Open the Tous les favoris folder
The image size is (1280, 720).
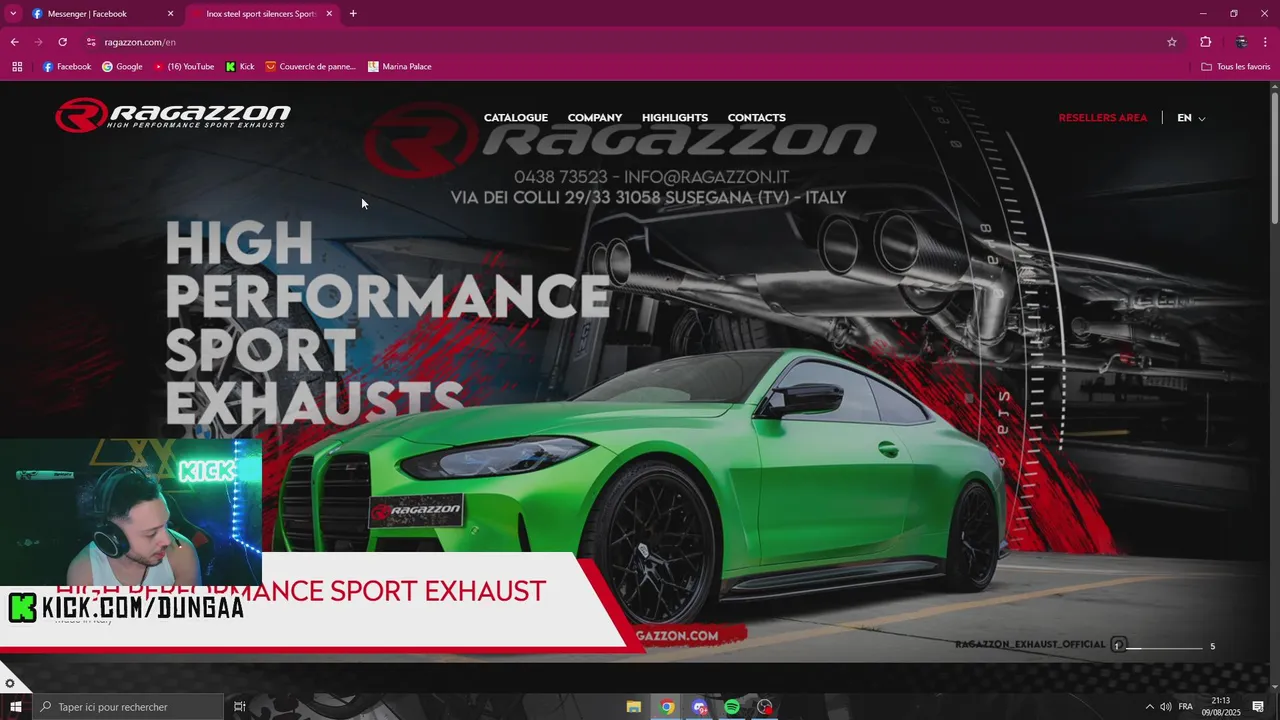pos(1236,67)
